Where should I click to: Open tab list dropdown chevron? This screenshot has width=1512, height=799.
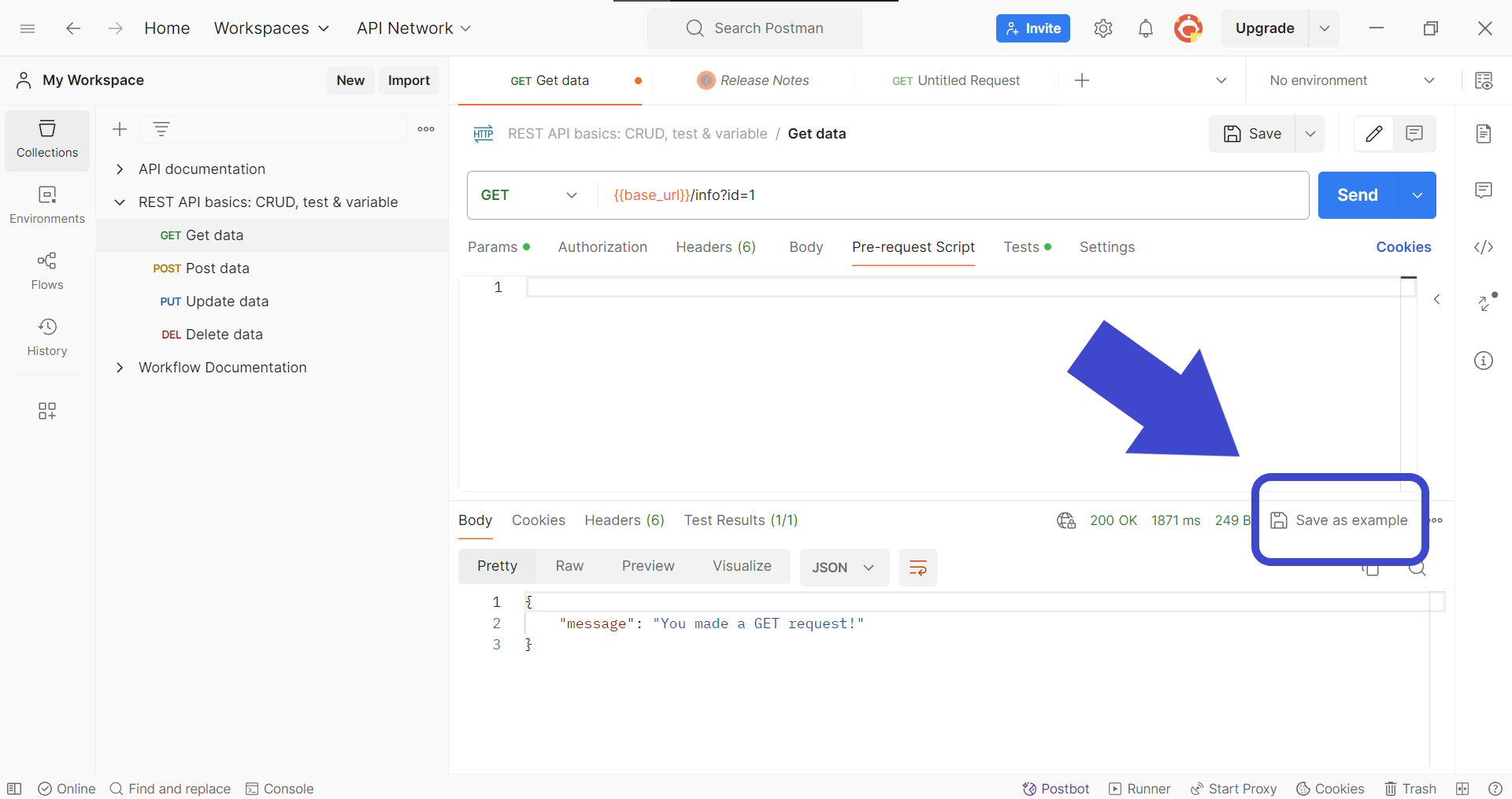(1221, 80)
